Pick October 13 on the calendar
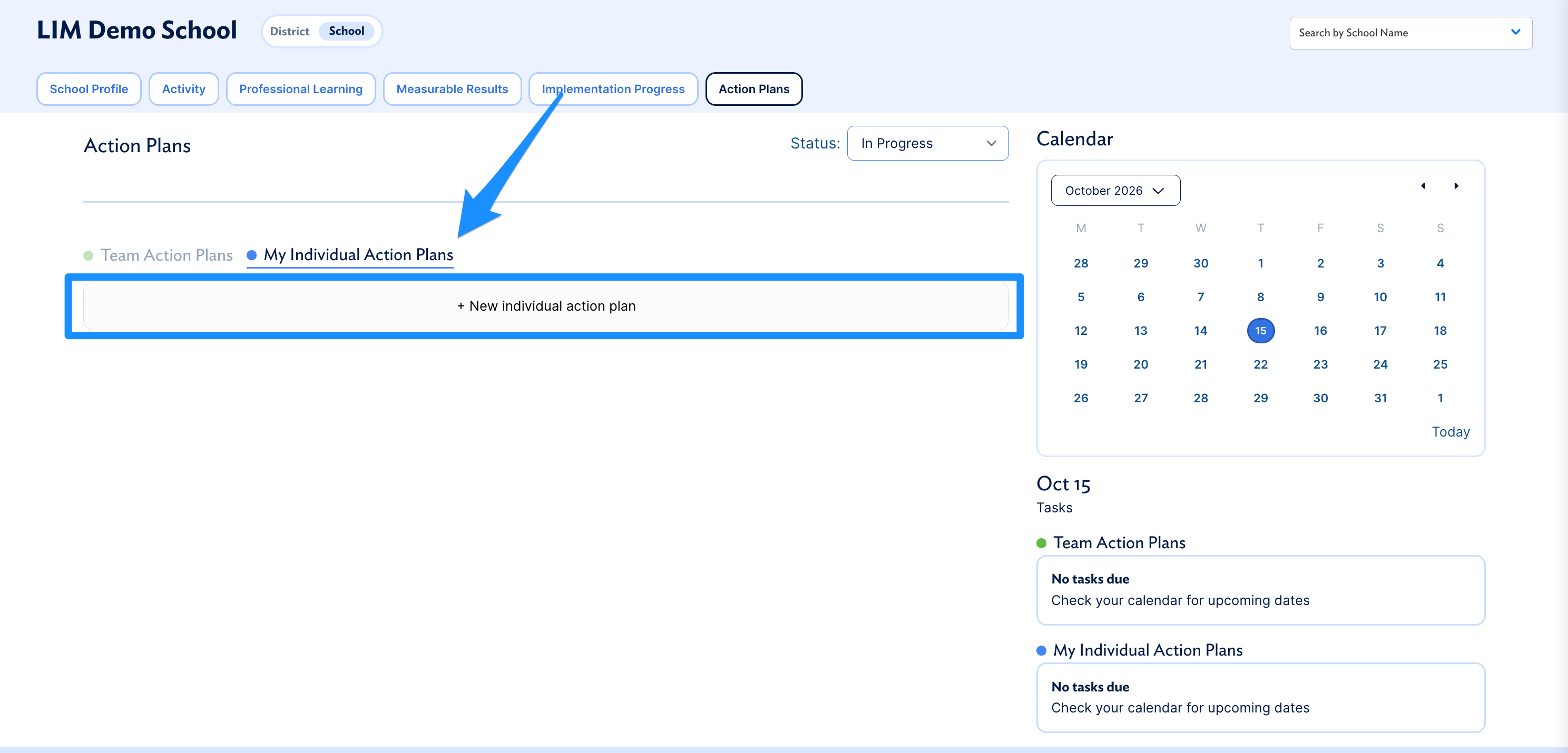The image size is (1568, 753). [1141, 331]
